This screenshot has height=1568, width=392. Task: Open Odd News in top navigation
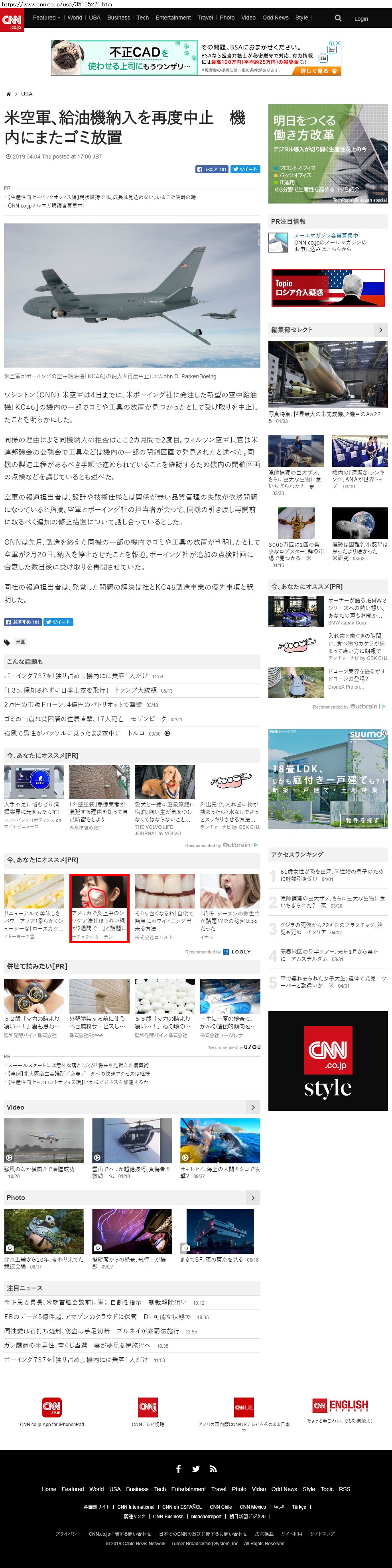(276, 18)
